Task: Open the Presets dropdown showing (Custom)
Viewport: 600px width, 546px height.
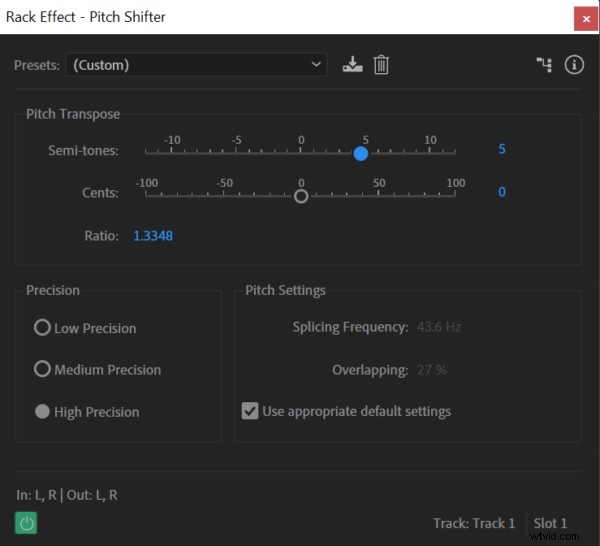Action: [x=196, y=65]
